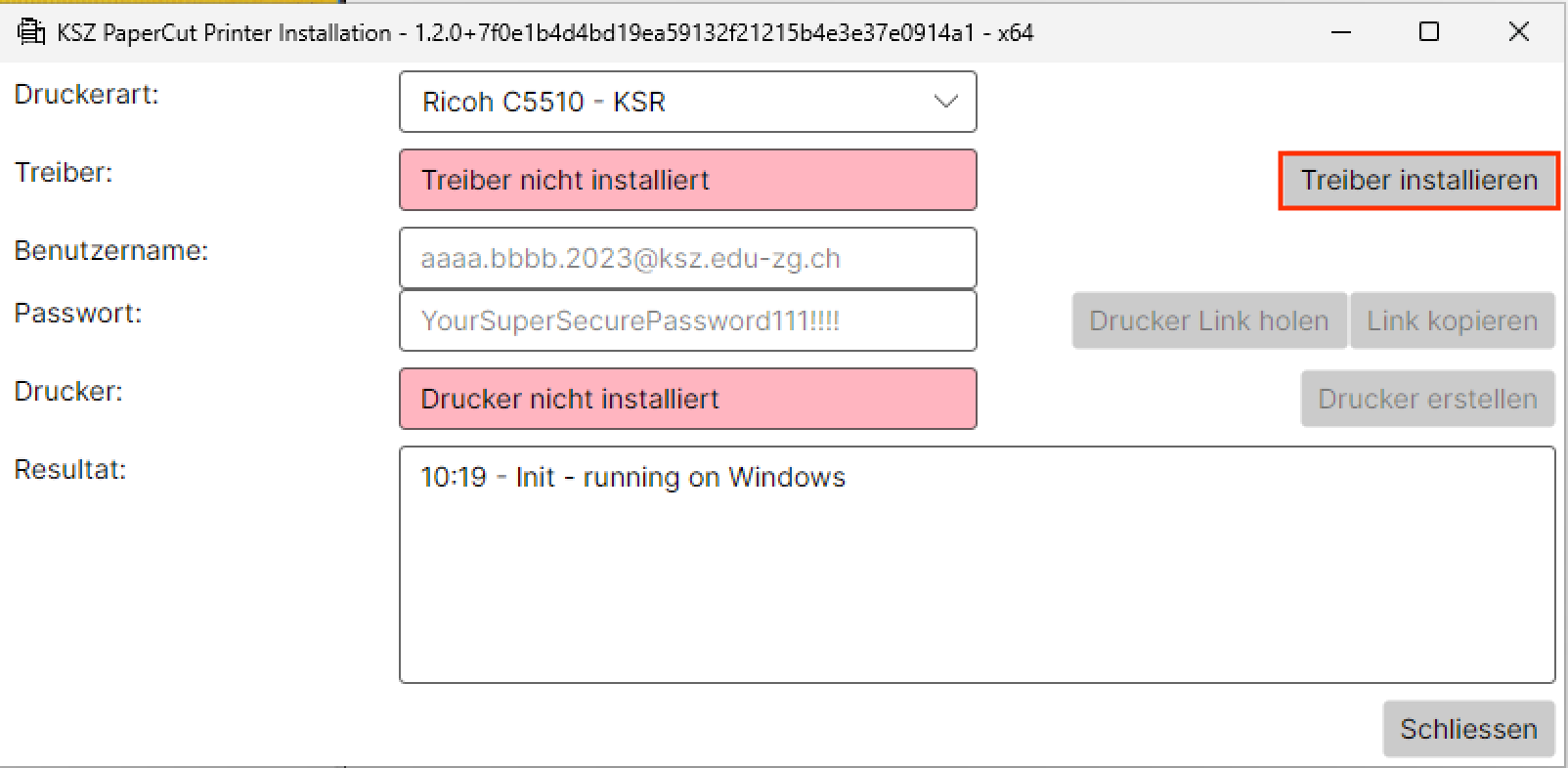Click the Link kopieren button

coord(1452,321)
